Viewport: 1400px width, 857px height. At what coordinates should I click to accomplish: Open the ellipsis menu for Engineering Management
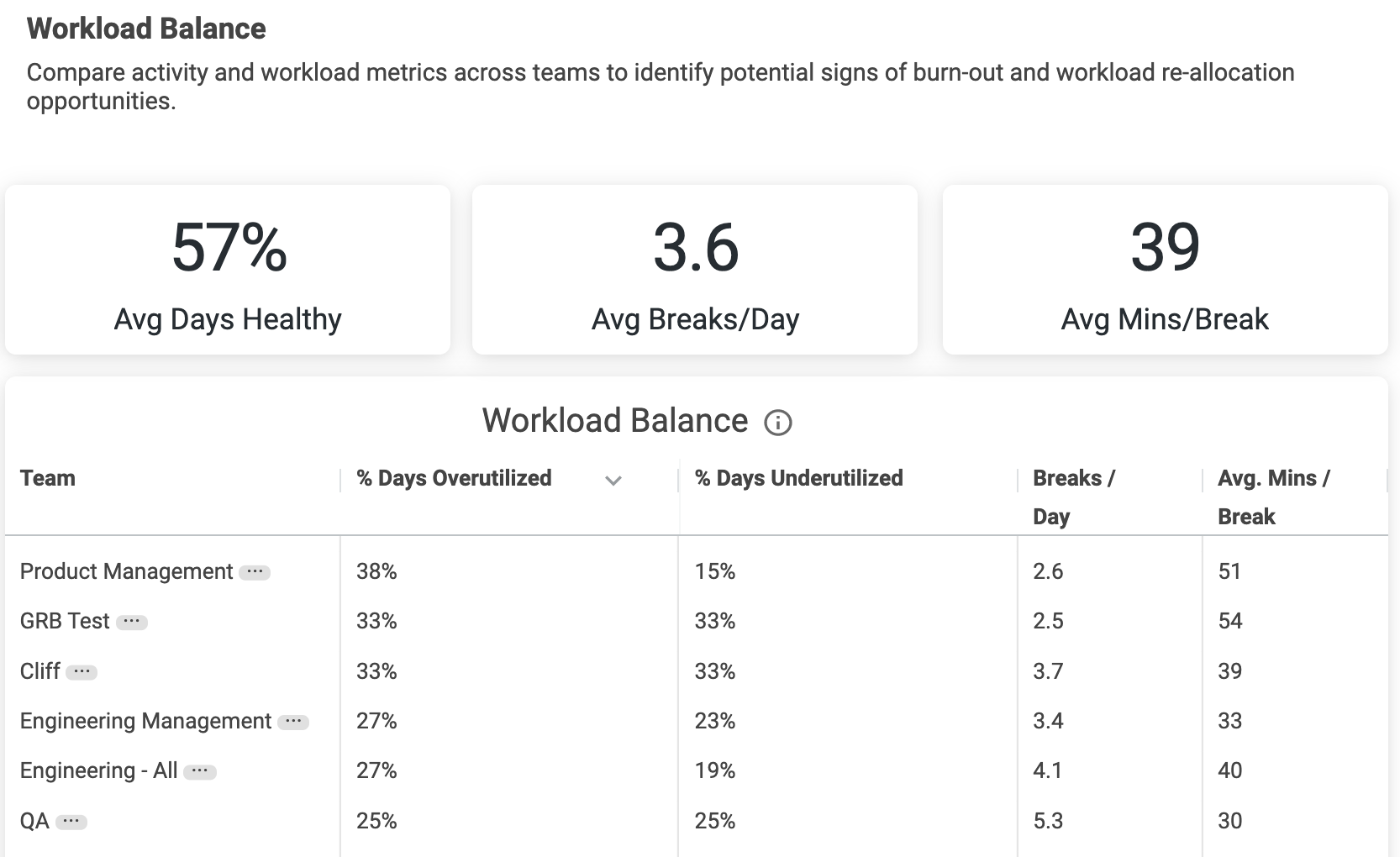pos(292,722)
